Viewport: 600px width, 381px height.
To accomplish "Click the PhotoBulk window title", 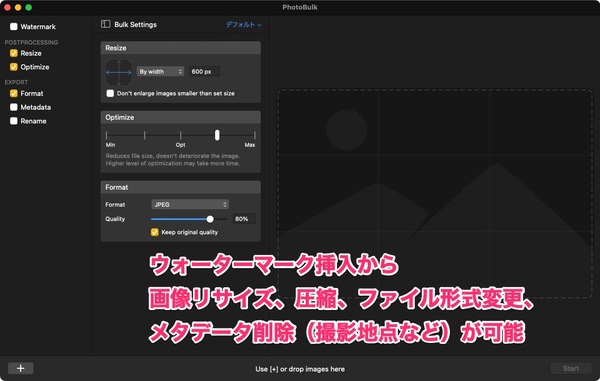I will pos(300,7).
